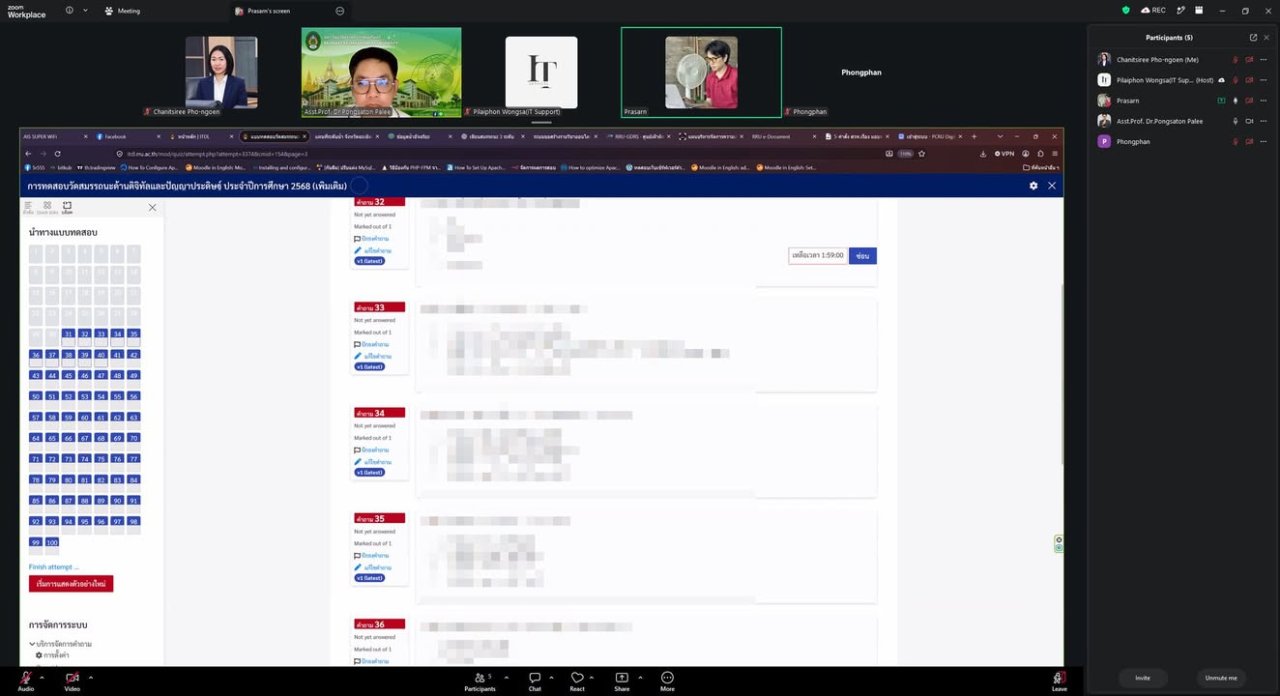Expand the Audio options arrow
Image resolution: width=1280 pixels, height=696 pixels.
(x=44, y=677)
